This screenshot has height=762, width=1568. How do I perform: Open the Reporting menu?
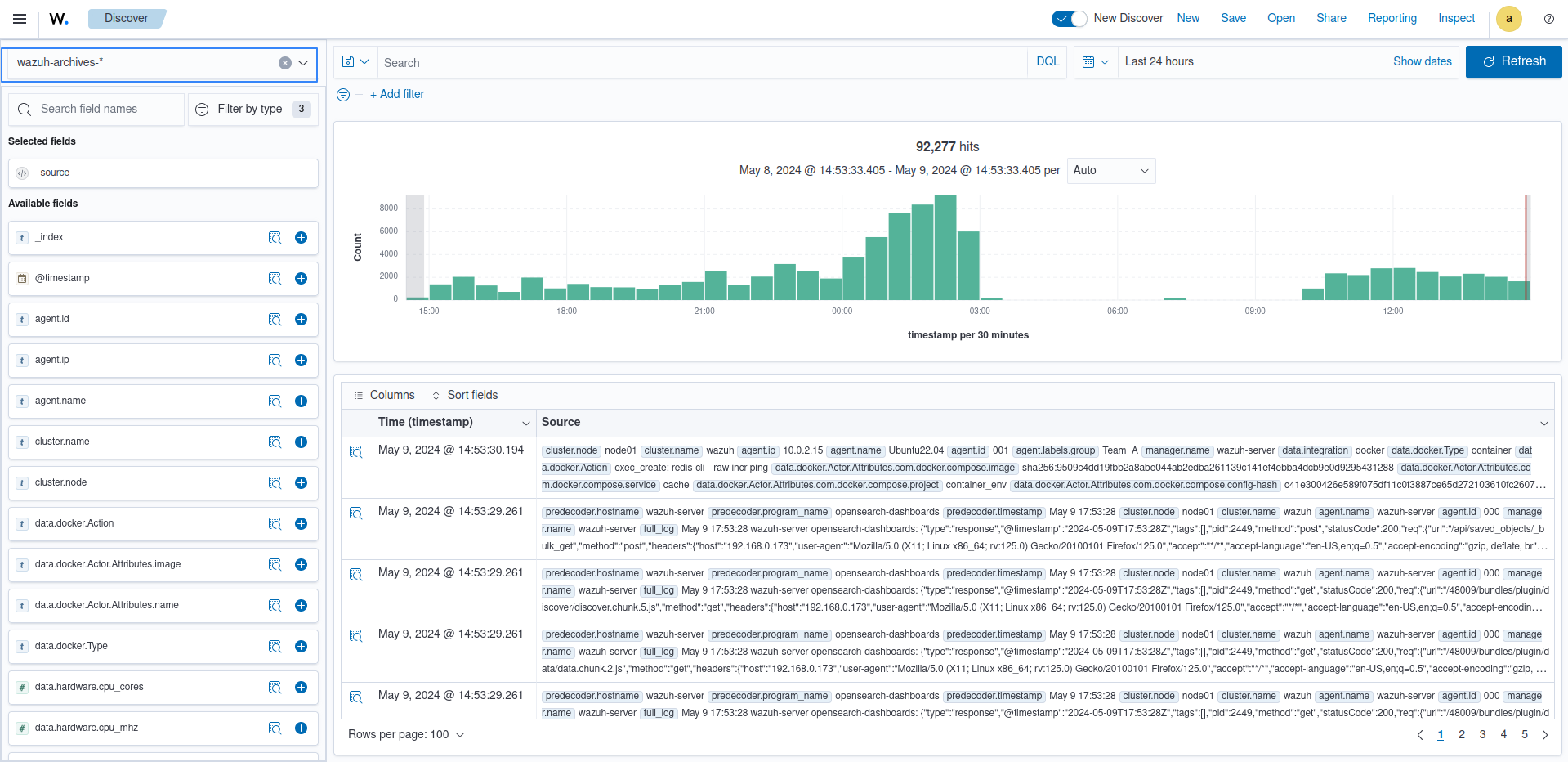(x=1392, y=19)
